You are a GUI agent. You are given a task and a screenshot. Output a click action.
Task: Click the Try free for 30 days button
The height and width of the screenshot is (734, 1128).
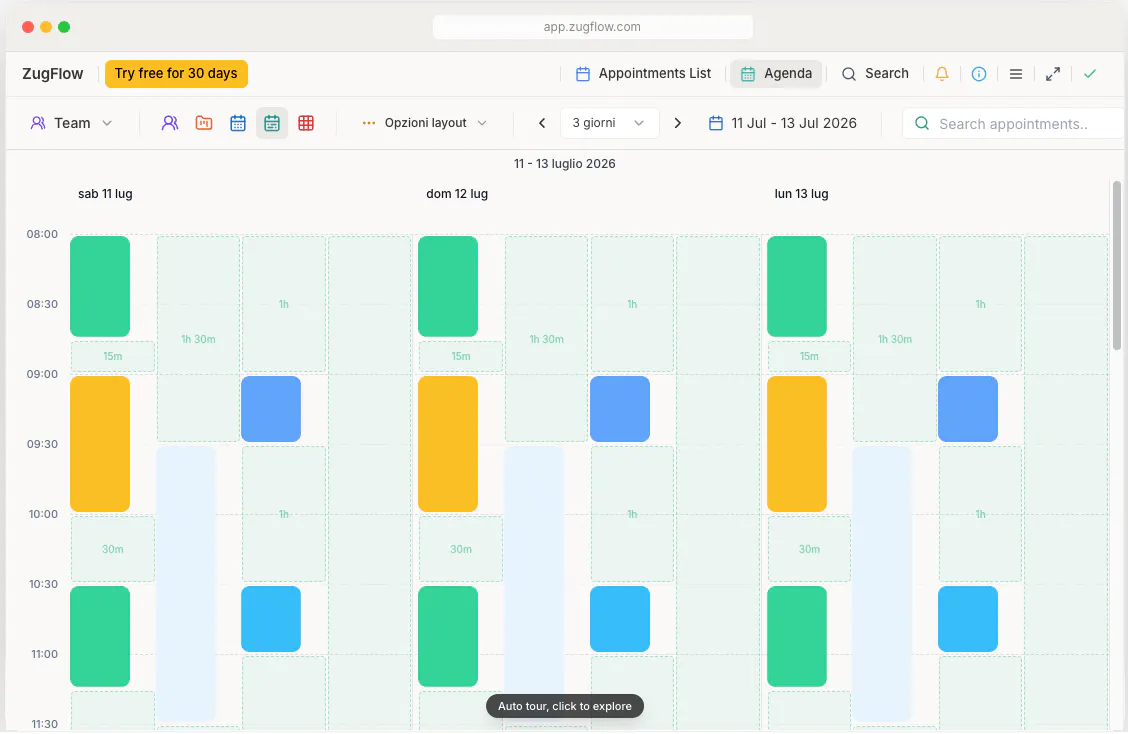[x=176, y=73]
